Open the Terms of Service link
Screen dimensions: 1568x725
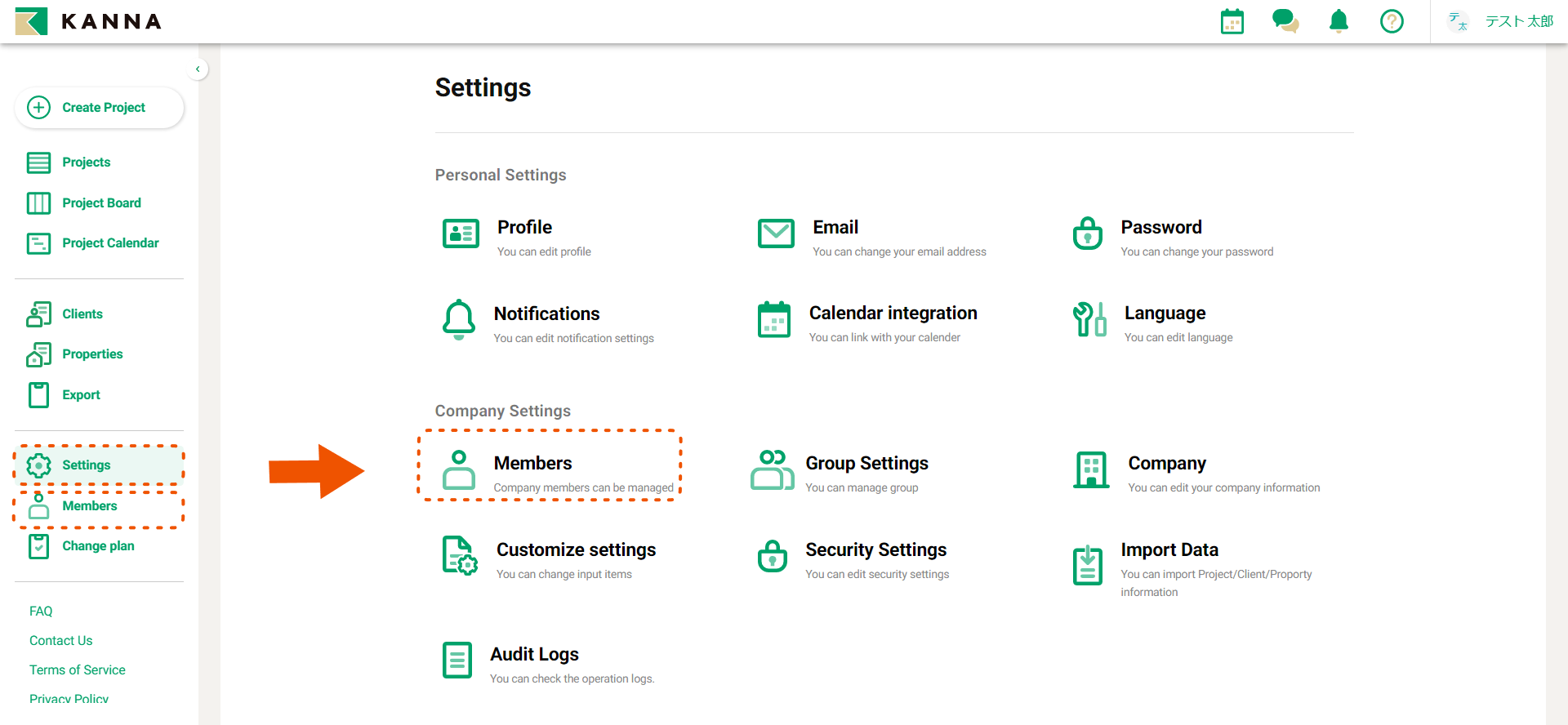click(x=78, y=670)
